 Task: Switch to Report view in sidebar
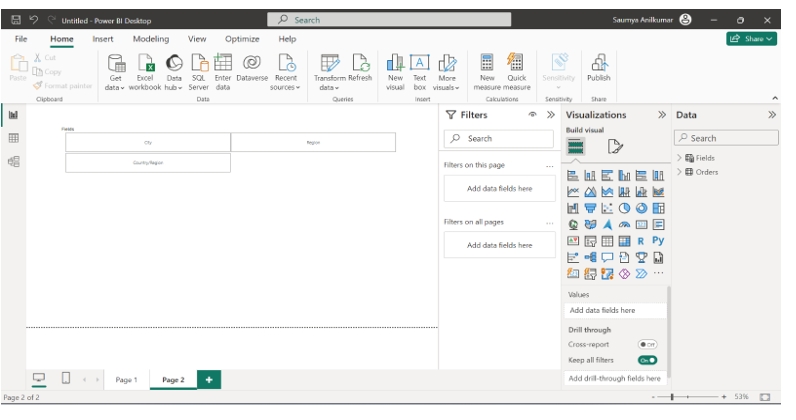pyautogui.click(x=13, y=115)
